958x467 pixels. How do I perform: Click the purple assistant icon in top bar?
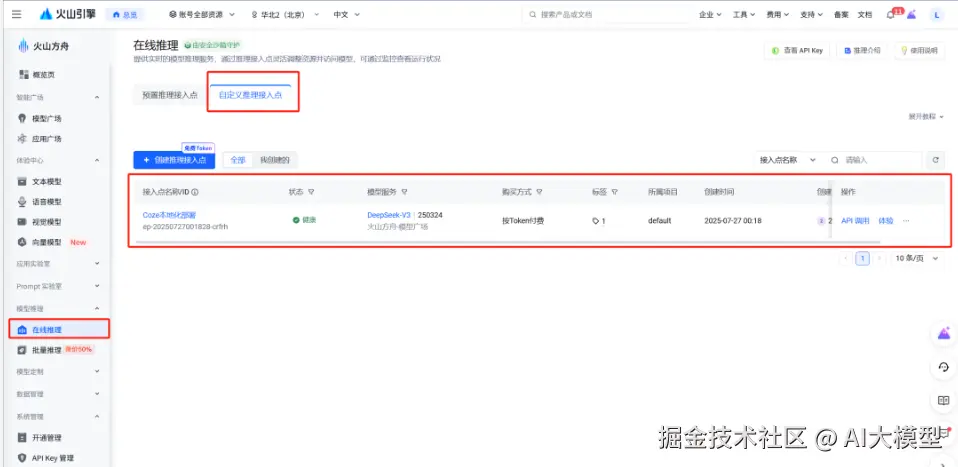(x=912, y=15)
